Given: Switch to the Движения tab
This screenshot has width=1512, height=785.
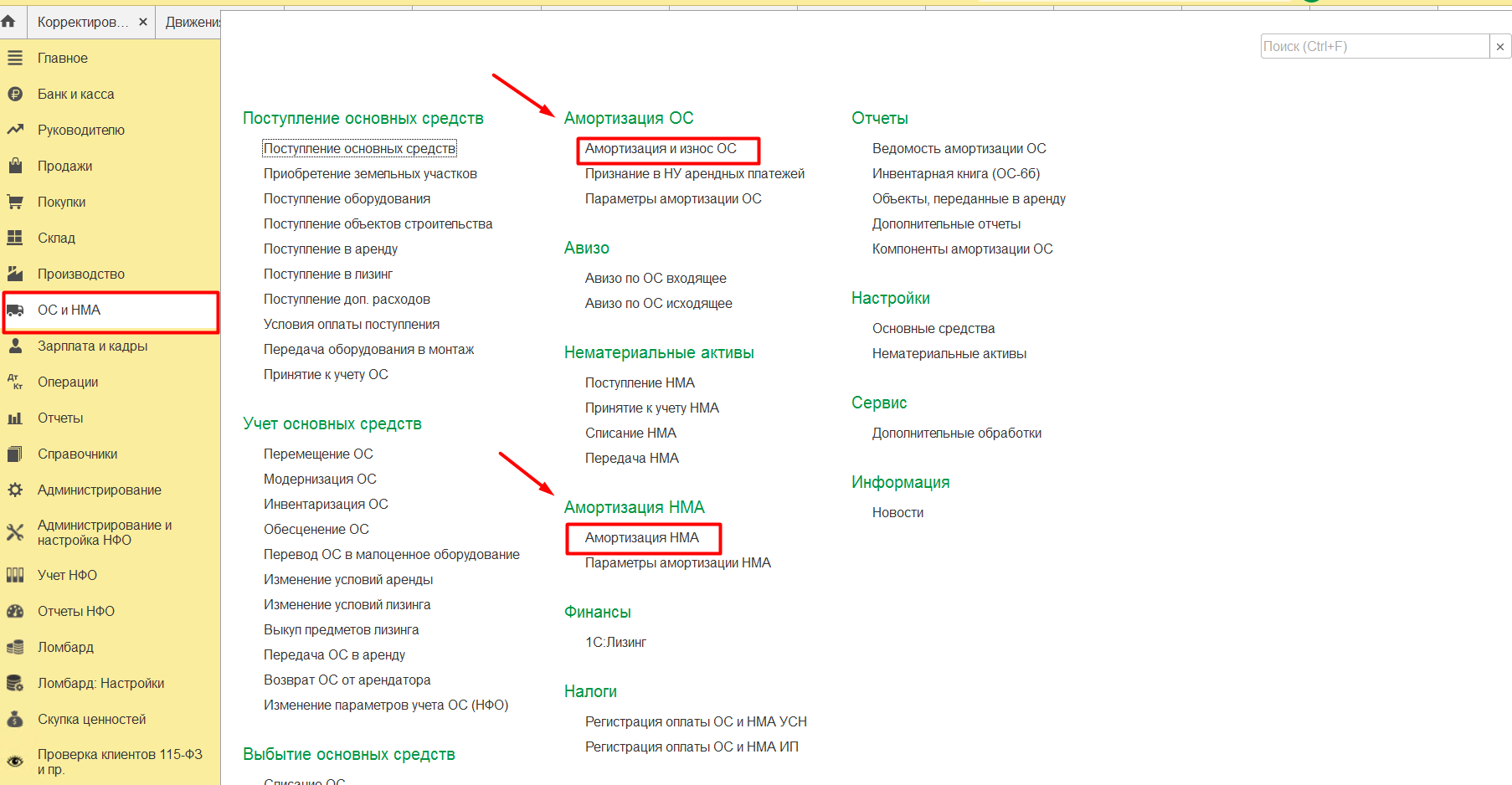Looking at the screenshot, I should 193,22.
